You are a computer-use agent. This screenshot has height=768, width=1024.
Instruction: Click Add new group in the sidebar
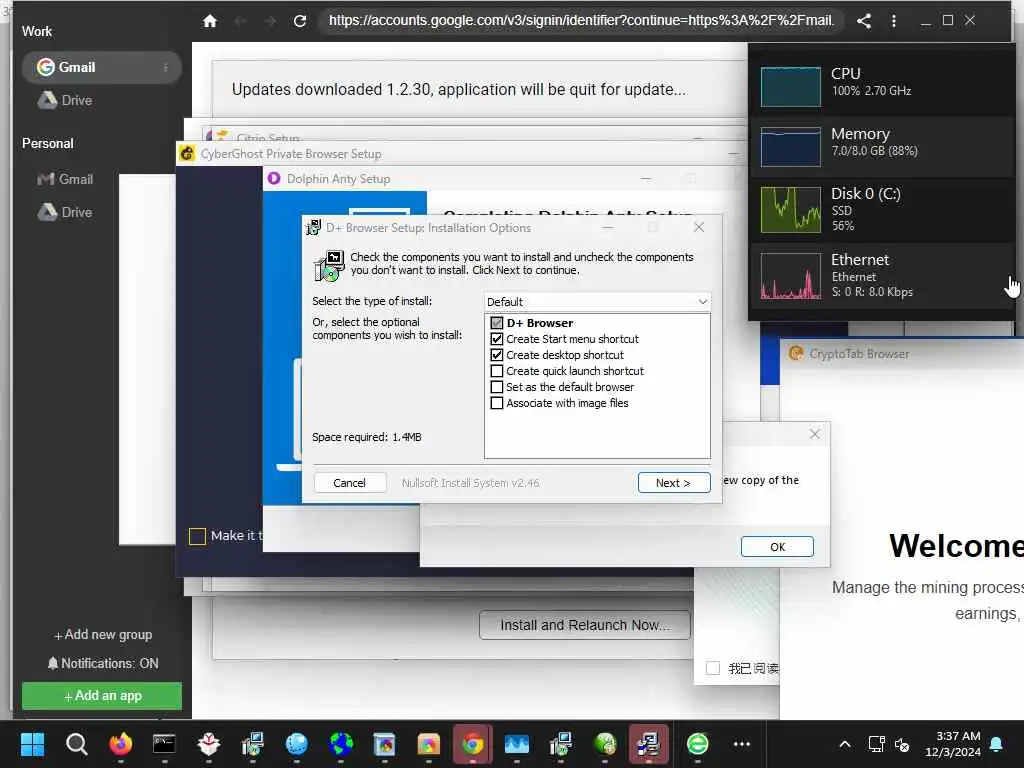point(103,635)
